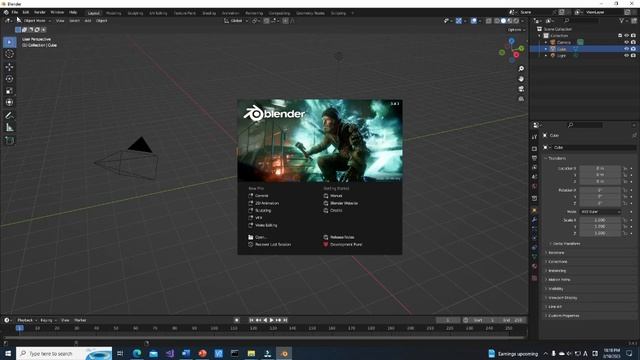Image resolution: width=640 pixels, height=360 pixels.
Task: Expand the Delta Transform panel
Action: (565, 244)
